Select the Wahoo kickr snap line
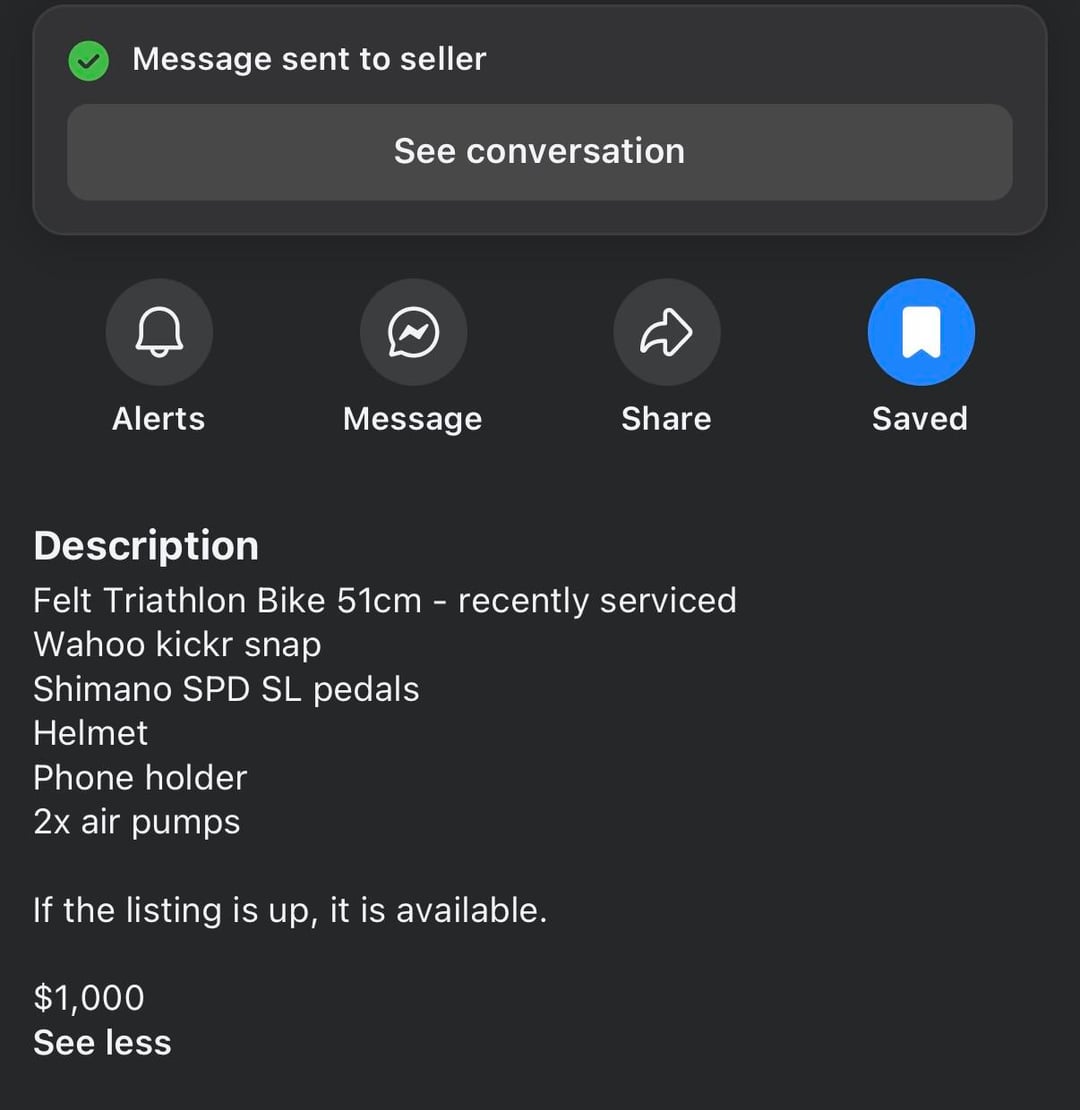Viewport: 1080px width, 1110px height. coord(177,644)
